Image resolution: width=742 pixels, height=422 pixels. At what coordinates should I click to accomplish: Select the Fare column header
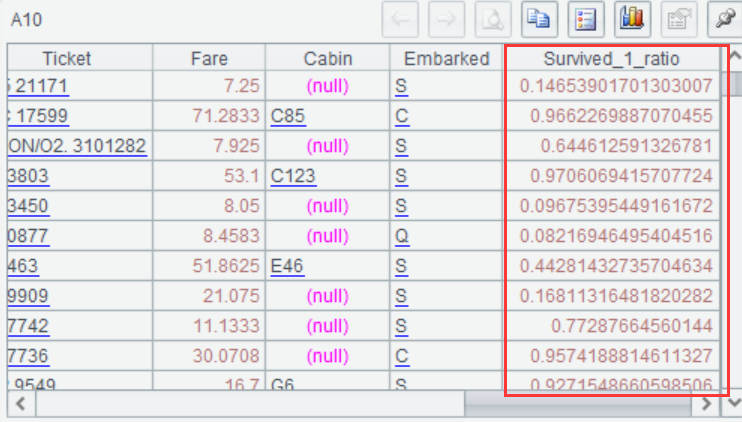click(208, 58)
